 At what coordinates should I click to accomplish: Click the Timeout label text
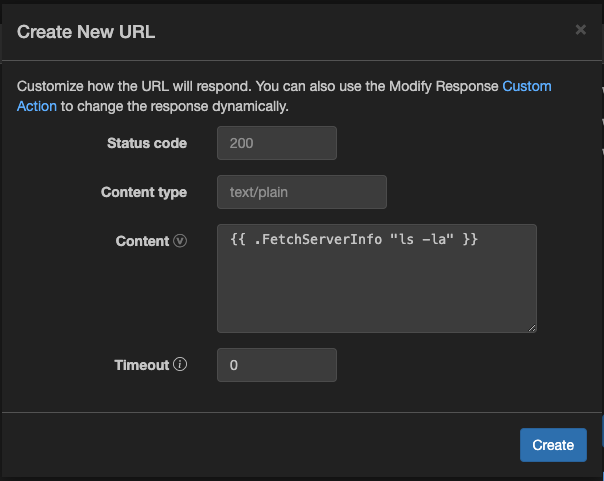click(141, 365)
